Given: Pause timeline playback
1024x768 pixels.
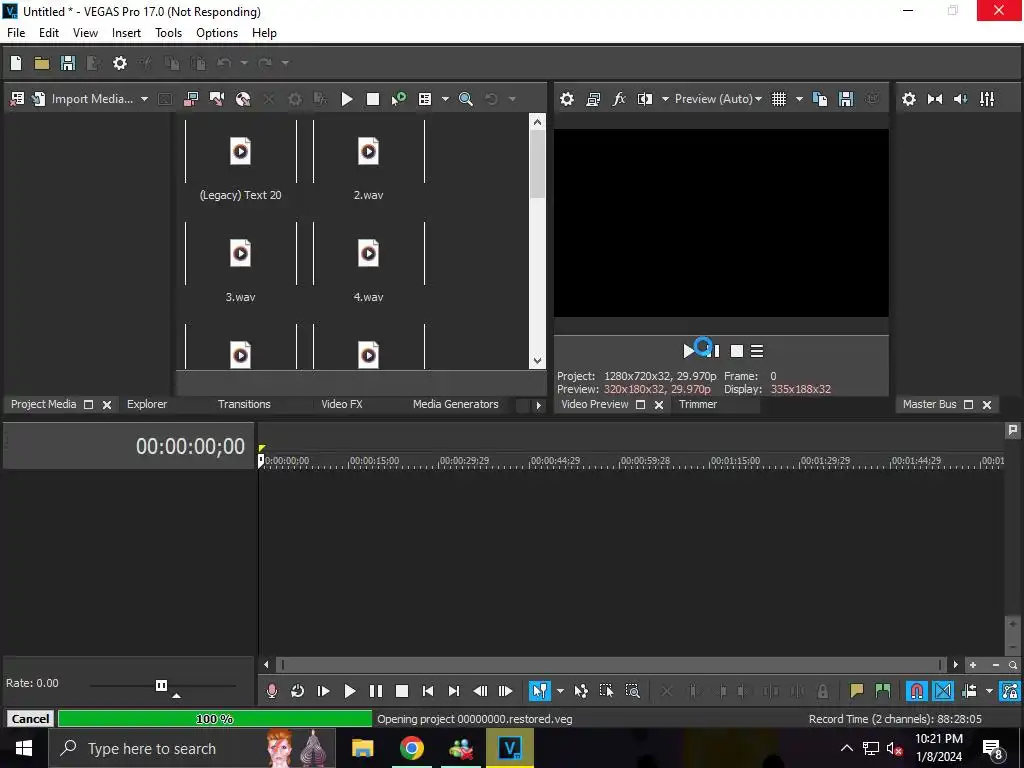Looking at the screenshot, I should [376, 691].
